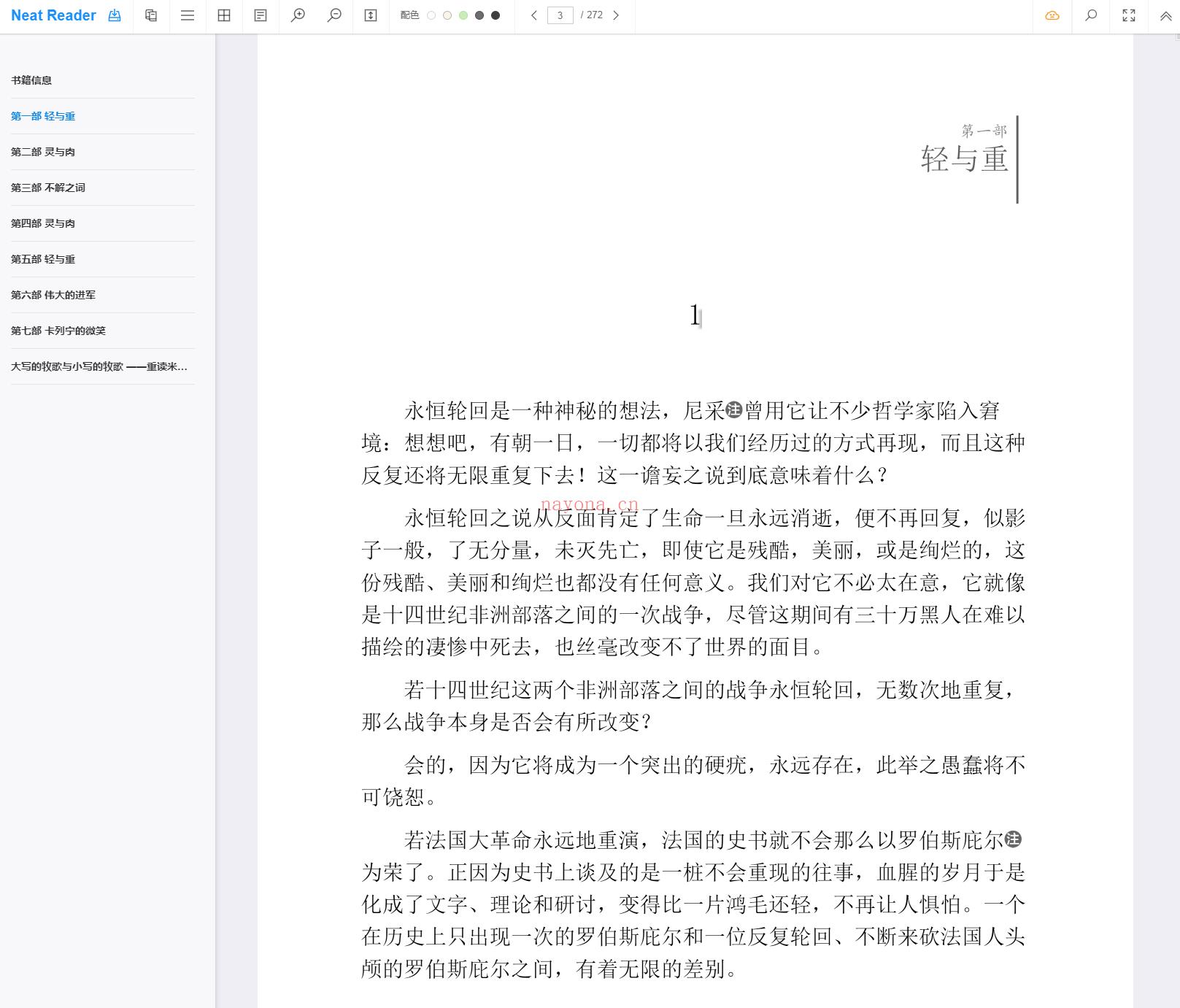The image size is (1180, 1008).
Task: Select the white color theme
Action: click(431, 15)
